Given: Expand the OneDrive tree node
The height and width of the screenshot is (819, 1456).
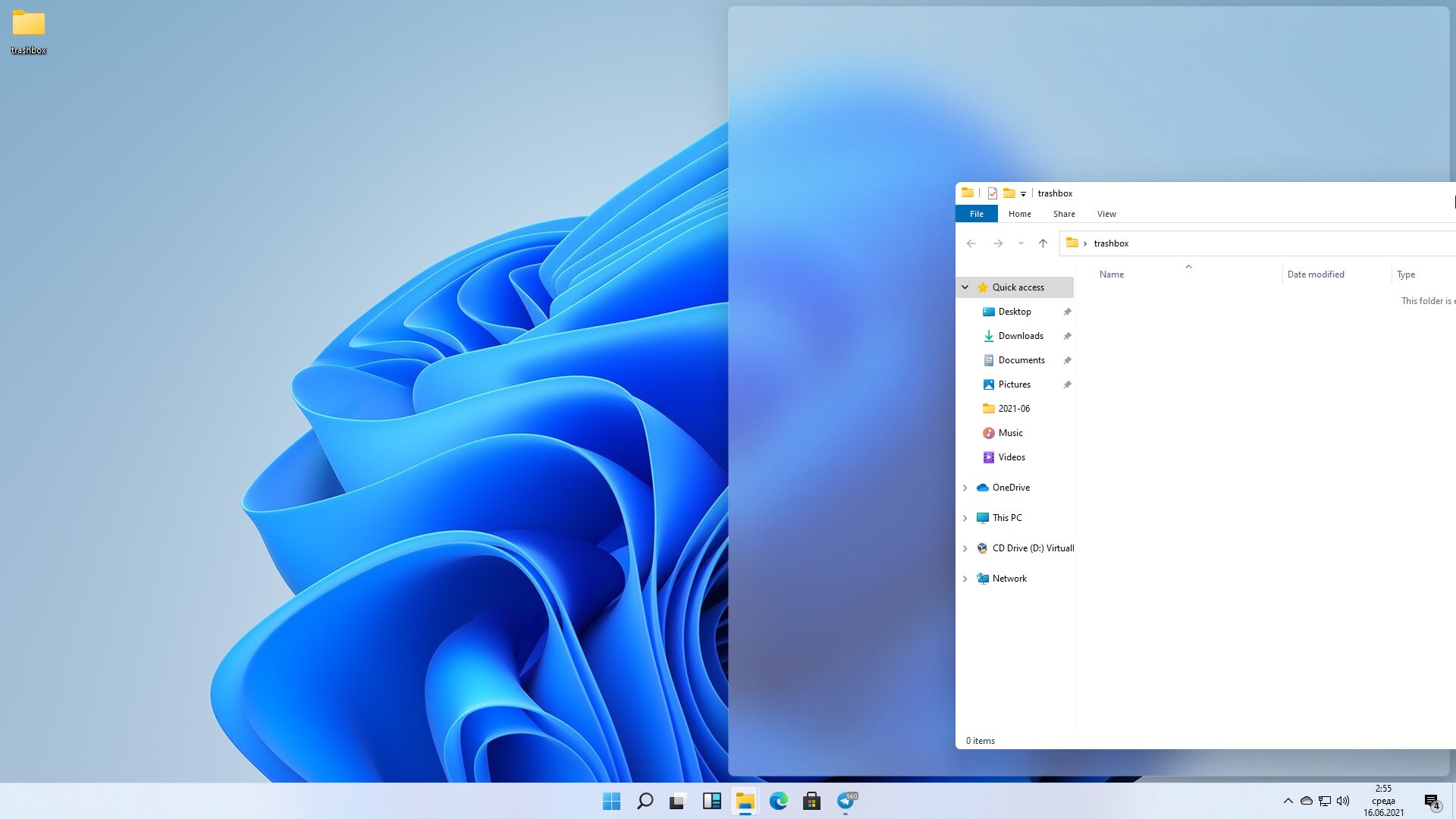Looking at the screenshot, I should (x=965, y=488).
